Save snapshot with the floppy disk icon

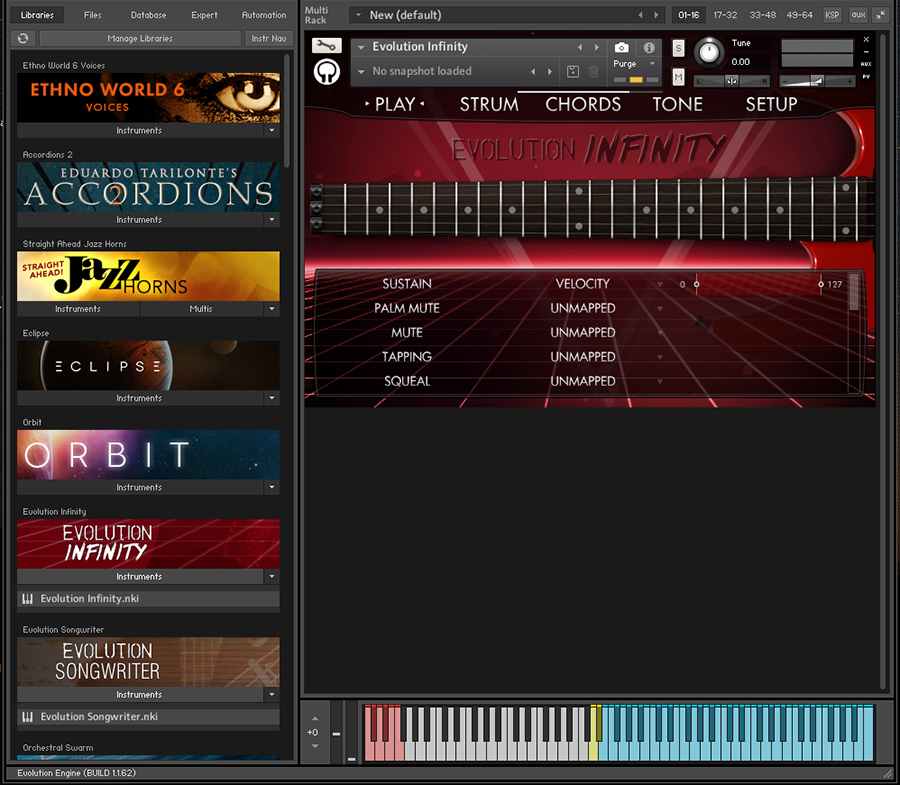tap(573, 72)
